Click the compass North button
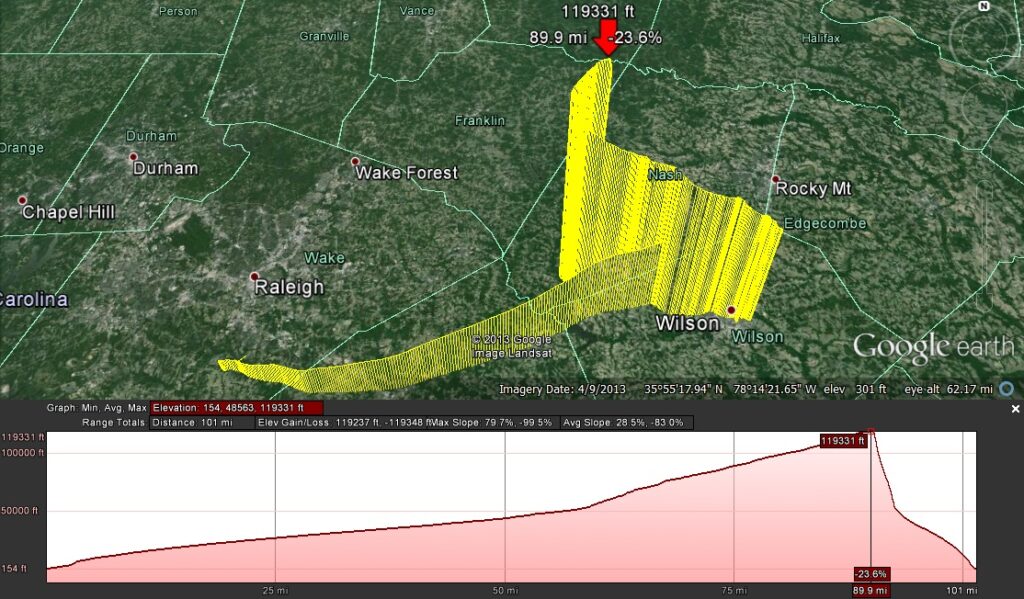Image resolution: width=1024 pixels, height=599 pixels. pos(983,7)
